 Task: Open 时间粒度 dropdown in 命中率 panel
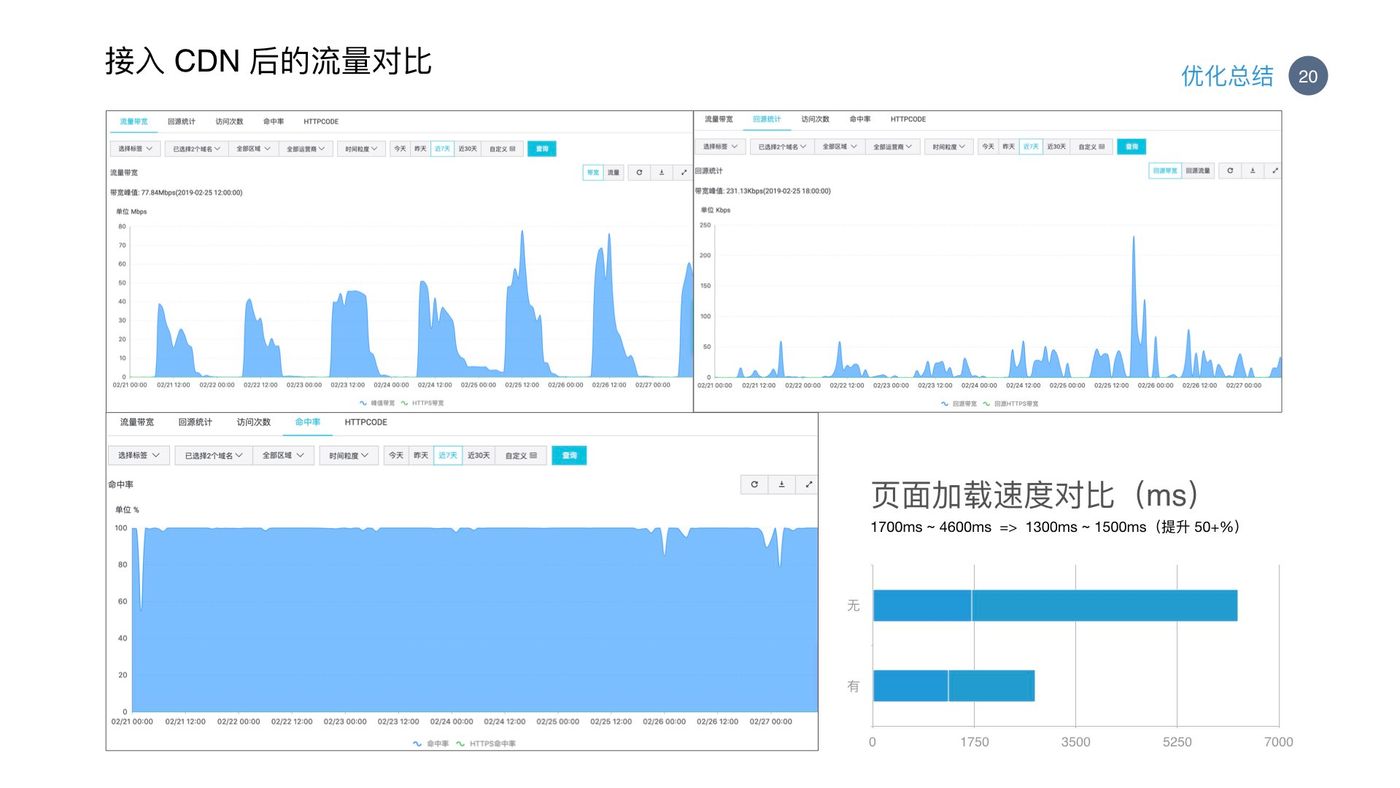pyautogui.click(x=349, y=455)
